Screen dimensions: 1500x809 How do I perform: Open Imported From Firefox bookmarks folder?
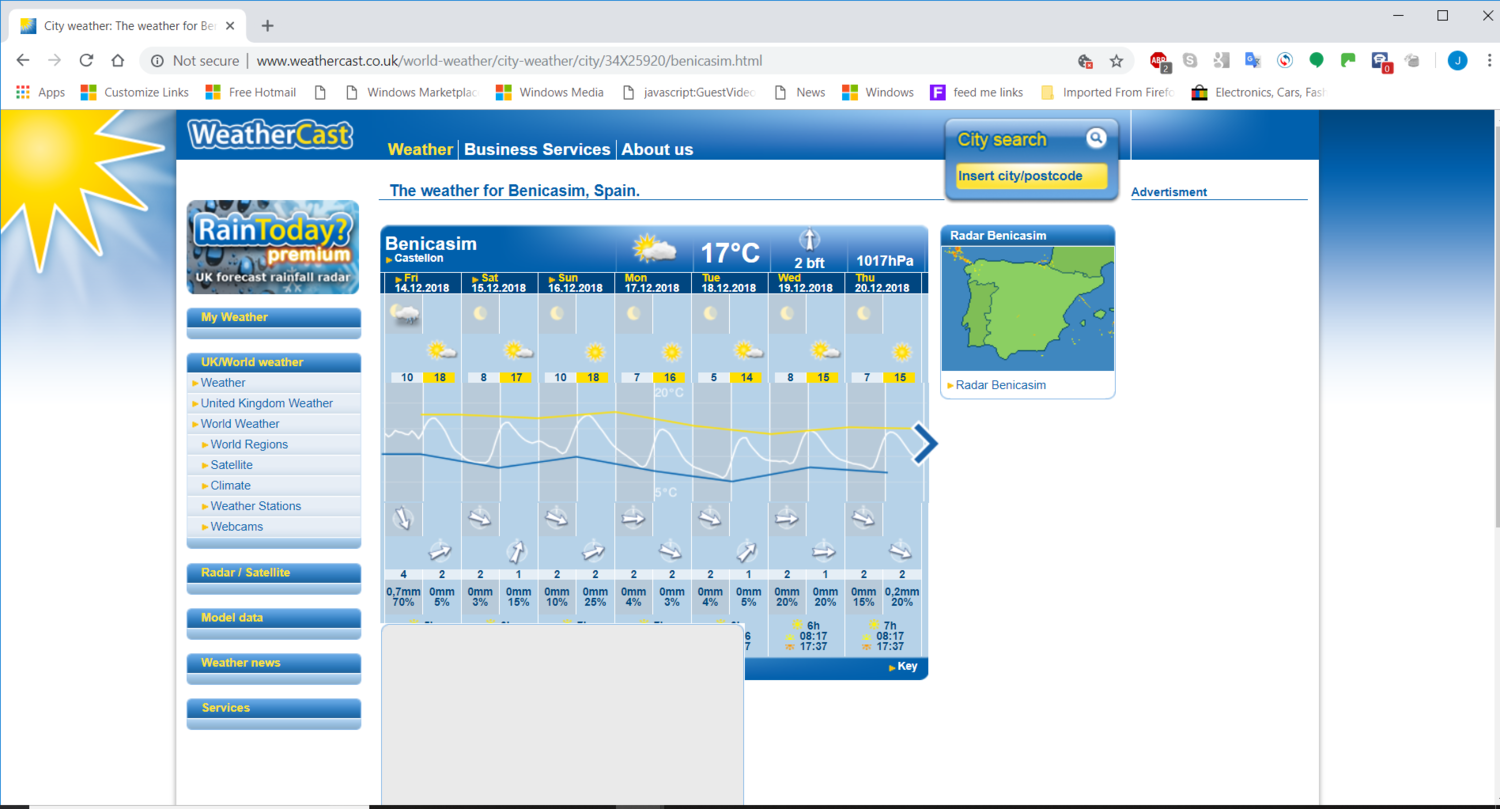pyautogui.click(x=1106, y=92)
